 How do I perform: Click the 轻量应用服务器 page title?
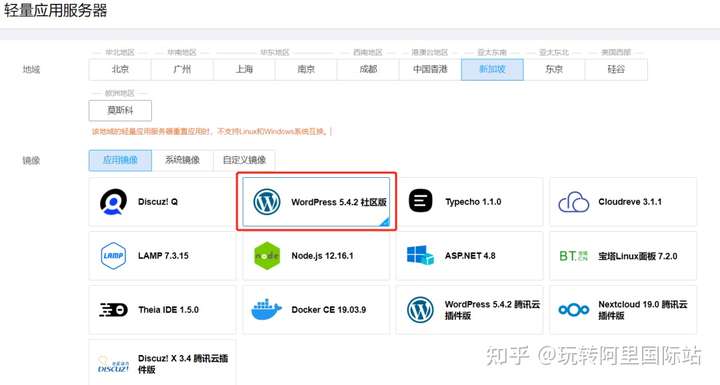(x=56, y=10)
